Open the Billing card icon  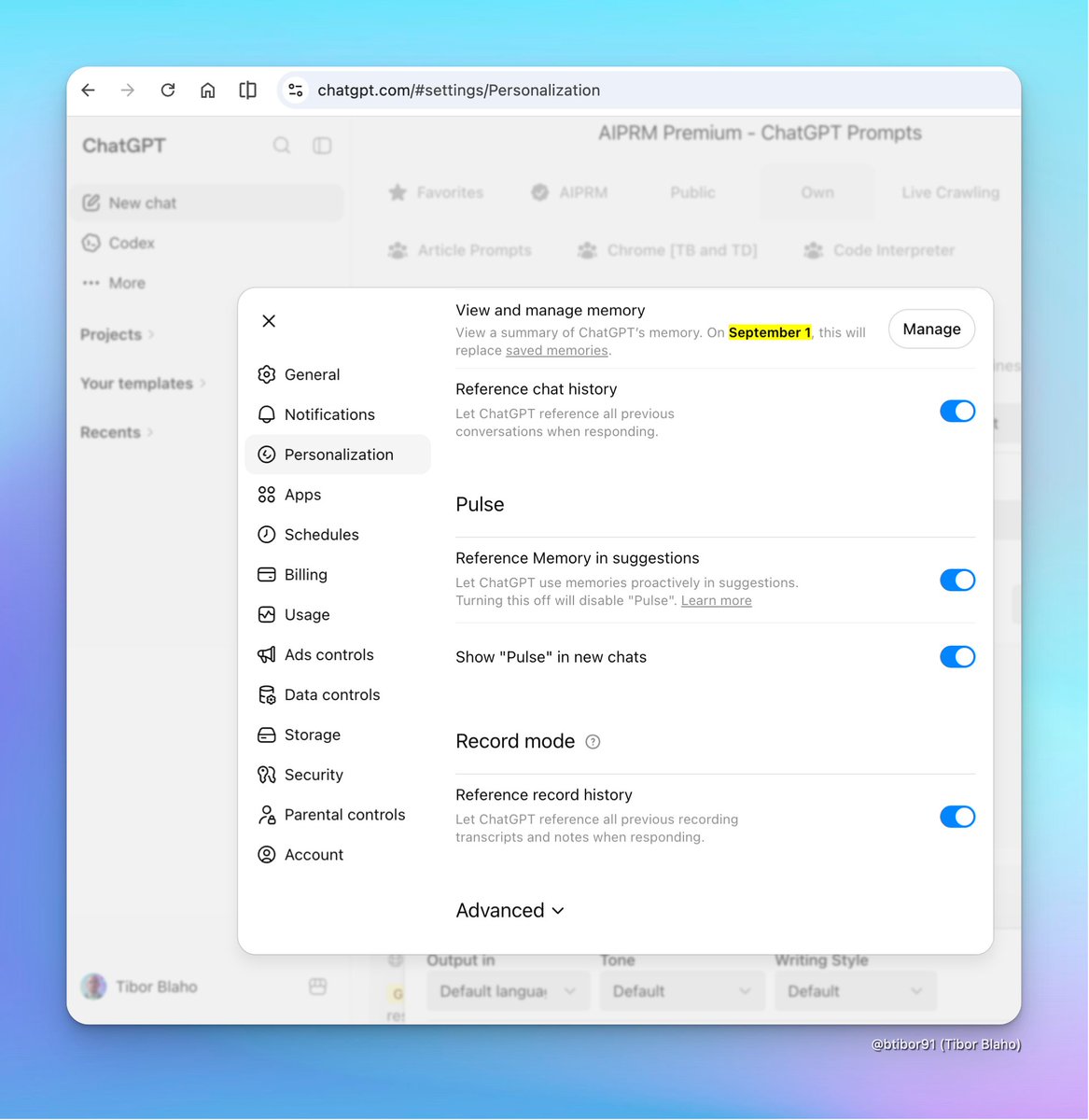pyautogui.click(x=267, y=575)
